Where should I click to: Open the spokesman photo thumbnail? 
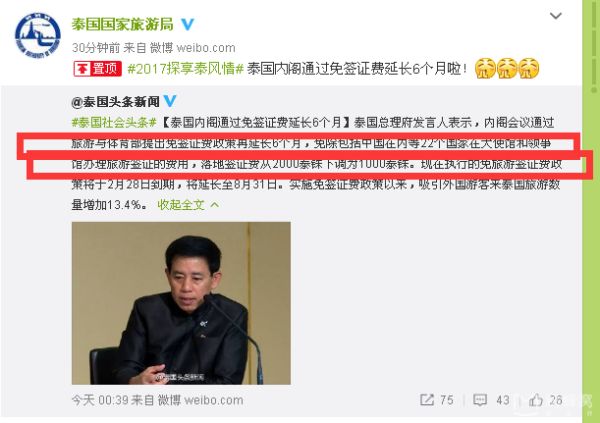click(x=181, y=303)
